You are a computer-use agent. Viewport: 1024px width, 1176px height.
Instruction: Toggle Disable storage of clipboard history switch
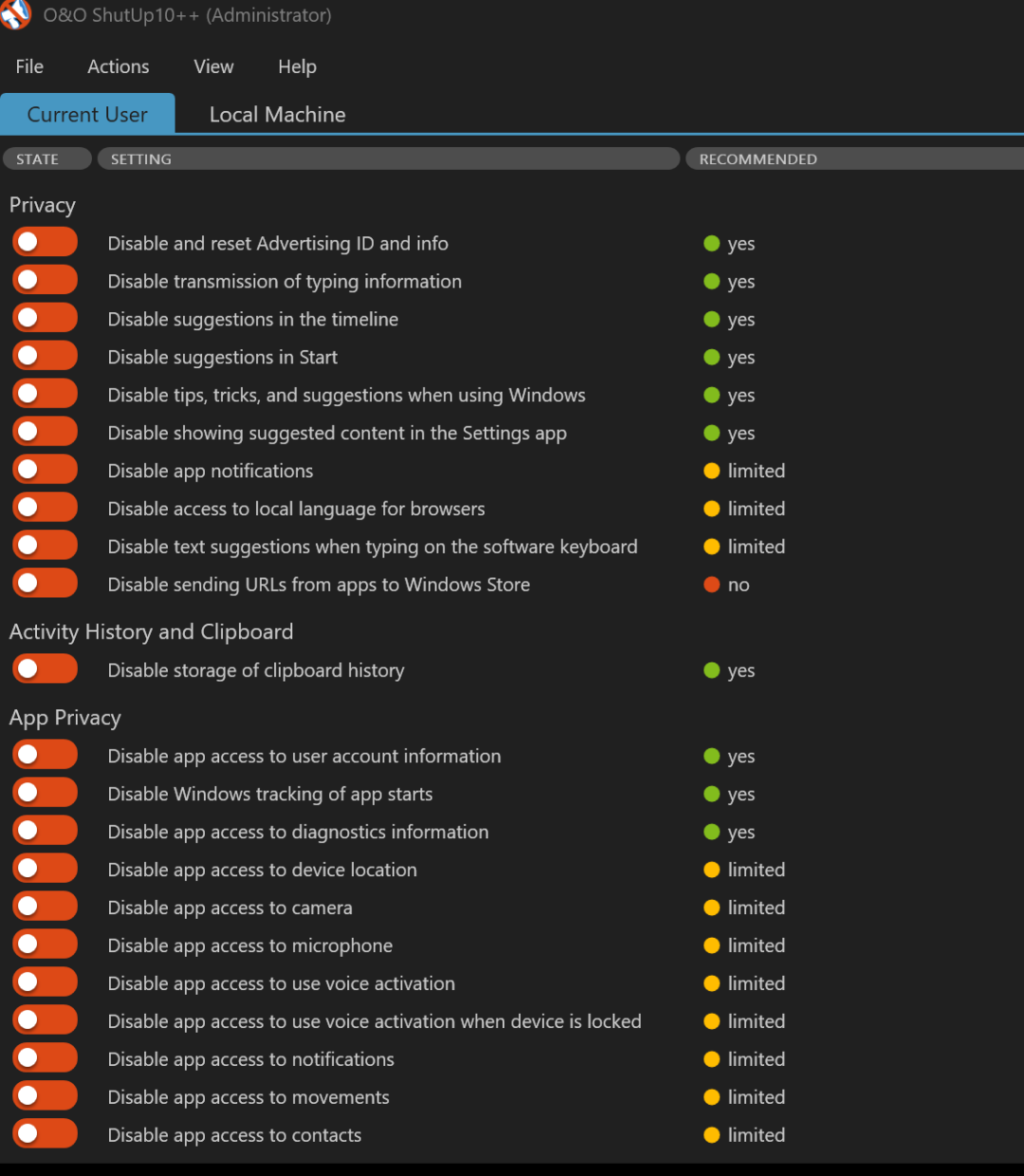coord(45,669)
